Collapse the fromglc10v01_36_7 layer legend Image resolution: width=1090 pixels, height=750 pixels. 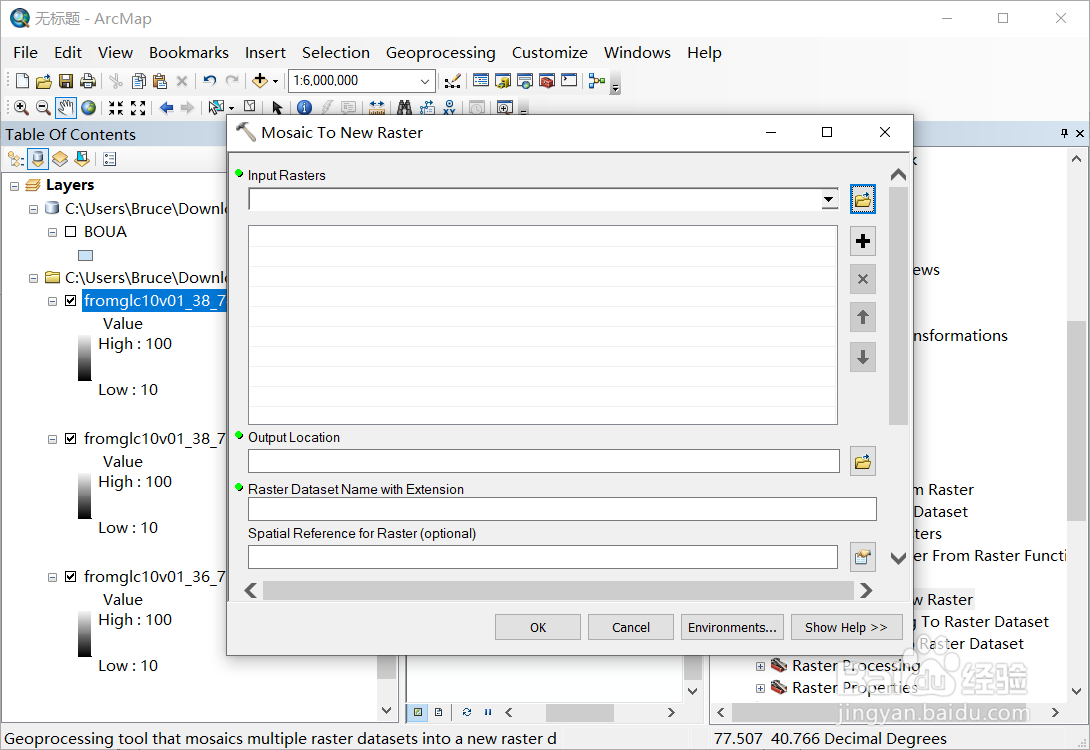52,577
